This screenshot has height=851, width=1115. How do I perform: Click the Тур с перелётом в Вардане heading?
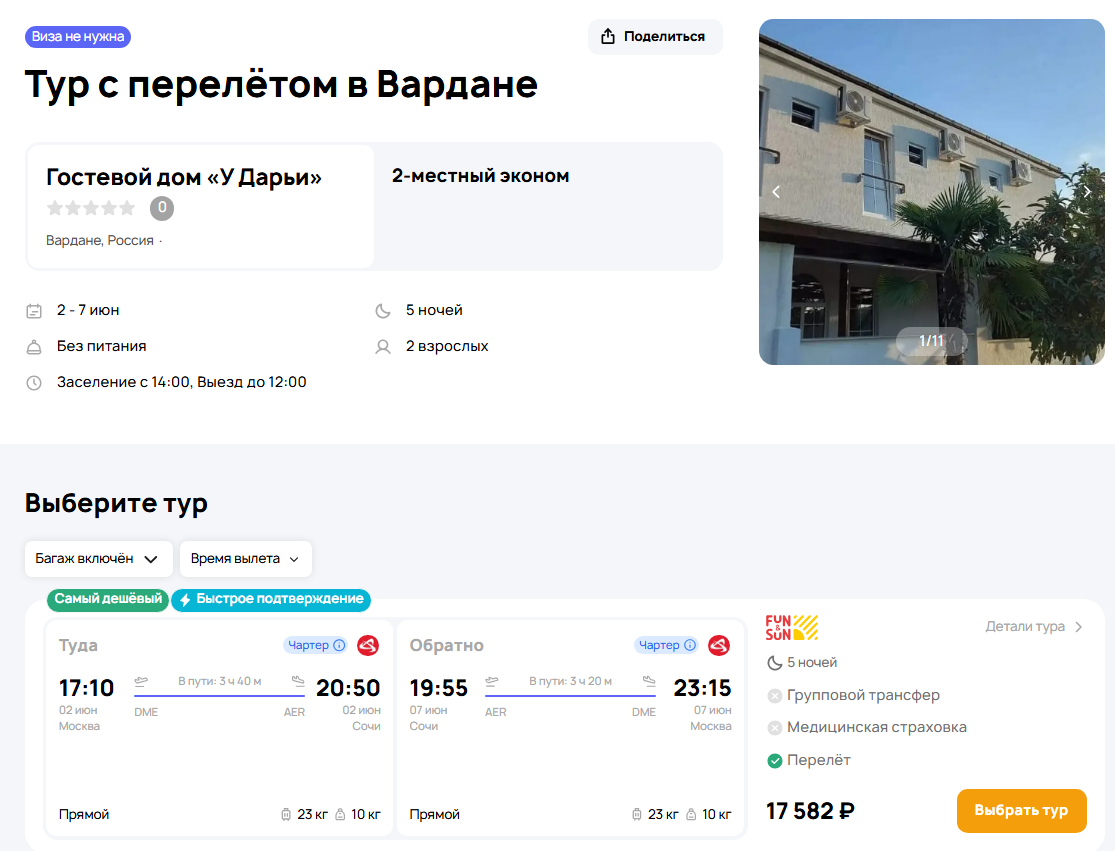[x=282, y=85]
